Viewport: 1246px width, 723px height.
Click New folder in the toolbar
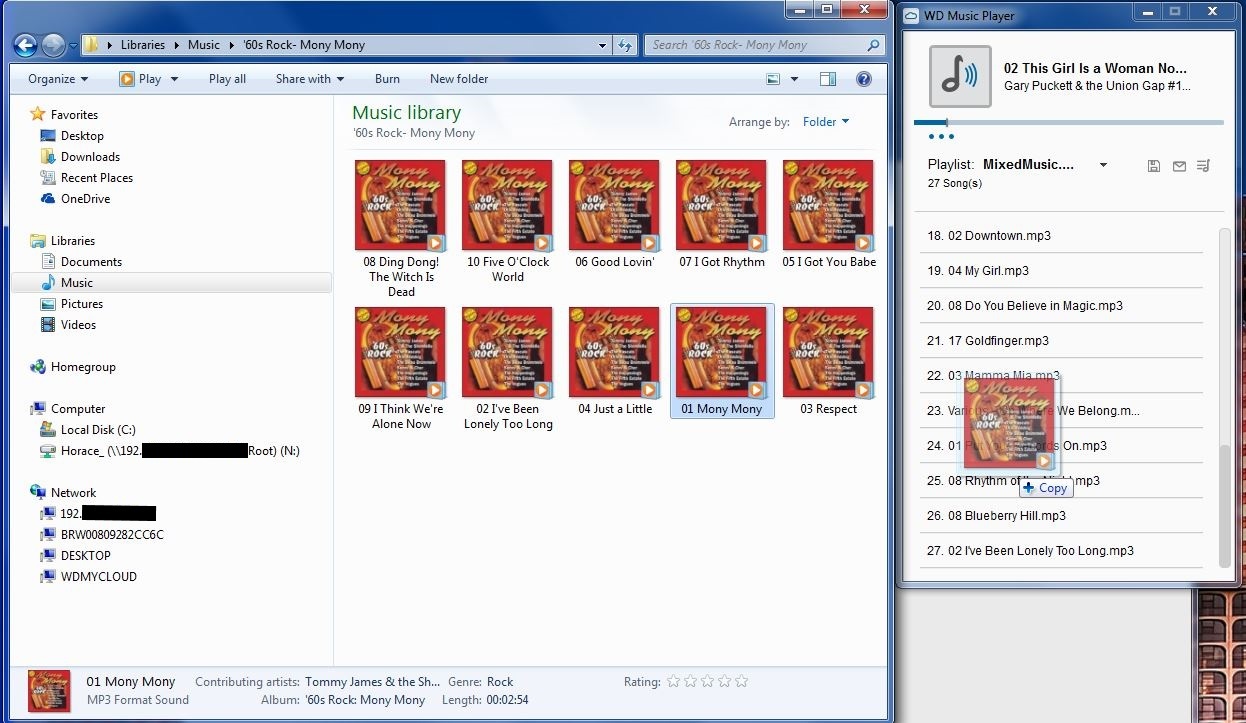point(459,79)
